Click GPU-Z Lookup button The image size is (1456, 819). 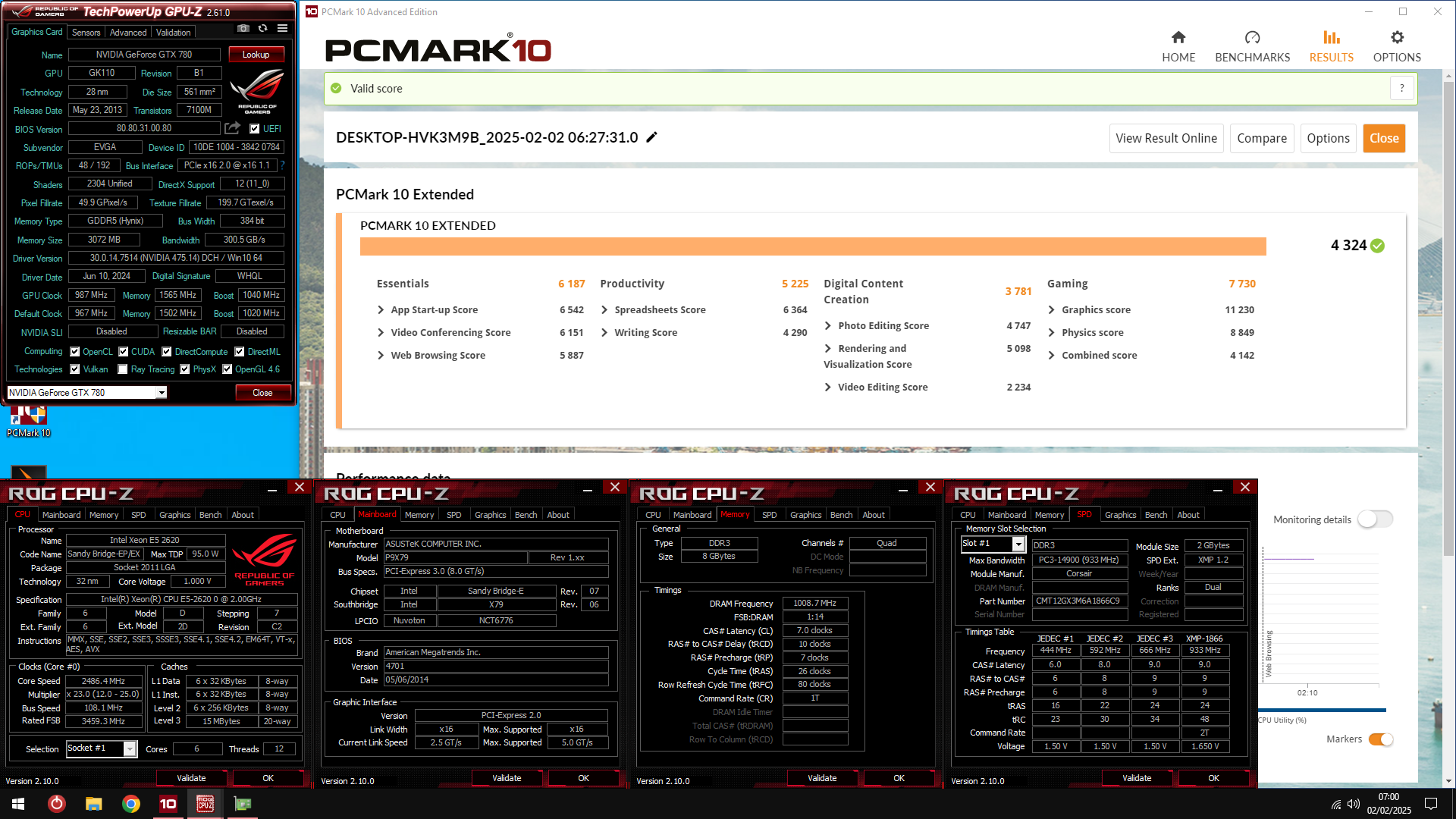coord(256,55)
